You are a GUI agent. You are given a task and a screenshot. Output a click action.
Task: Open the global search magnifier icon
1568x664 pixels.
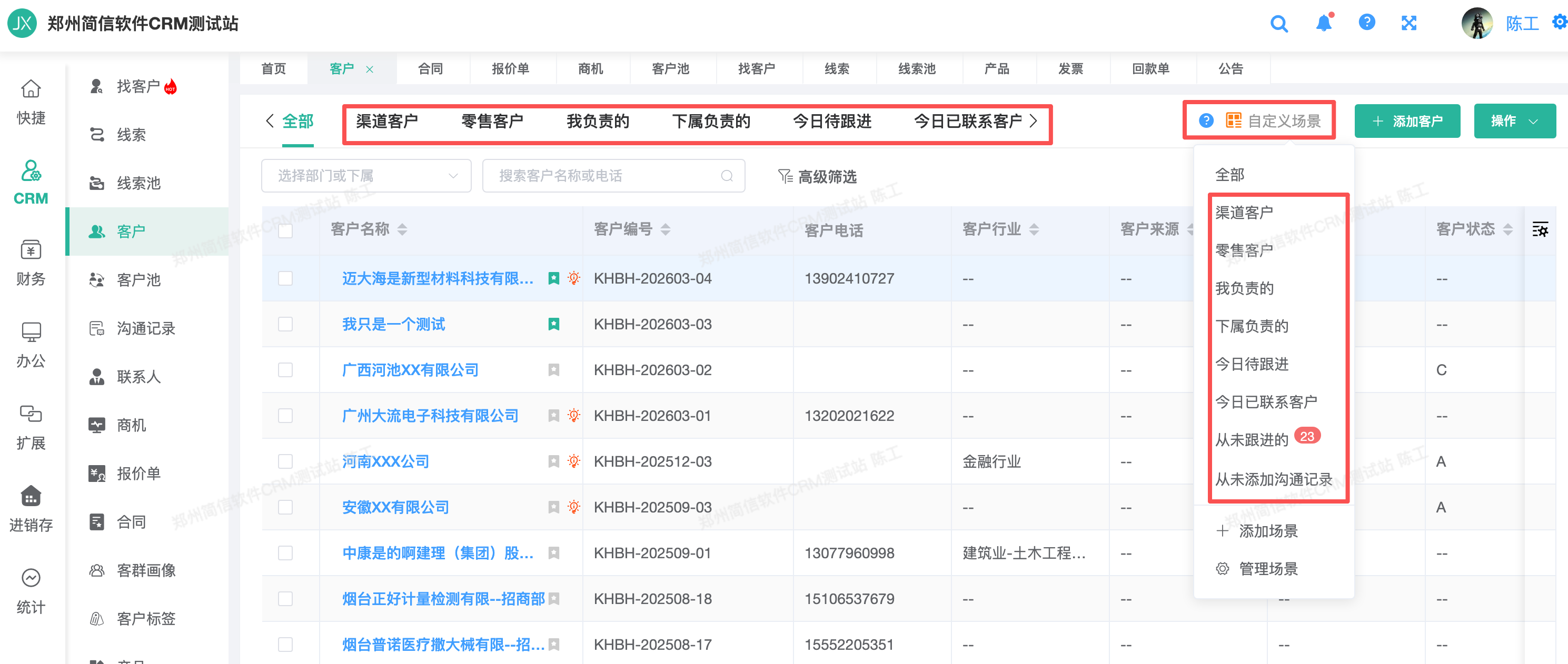point(1279,24)
